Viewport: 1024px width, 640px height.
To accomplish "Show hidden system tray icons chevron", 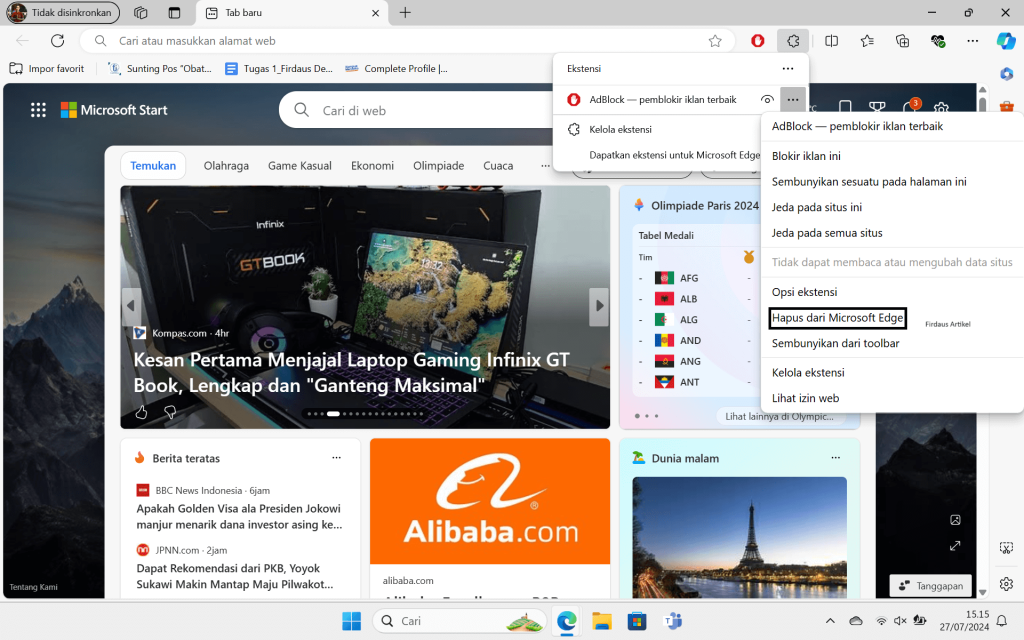I will click(830, 621).
